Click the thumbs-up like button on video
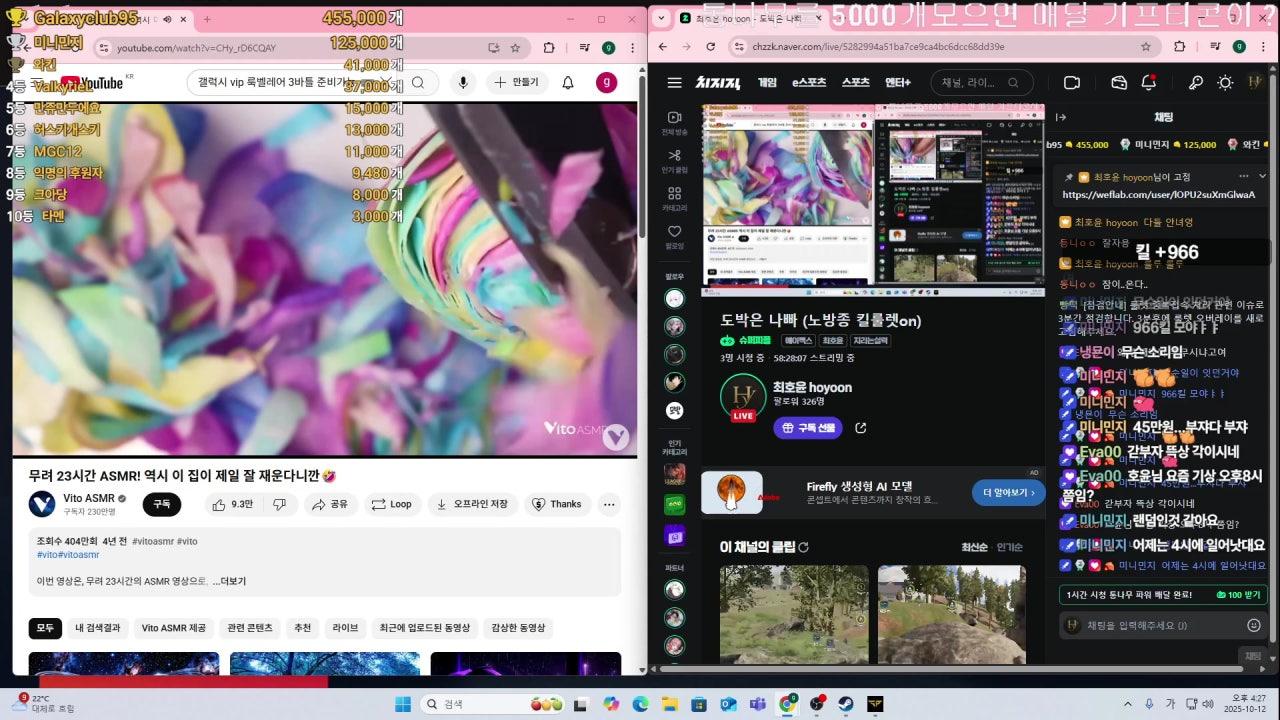This screenshot has width=1280, height=720. click(232, 504)
